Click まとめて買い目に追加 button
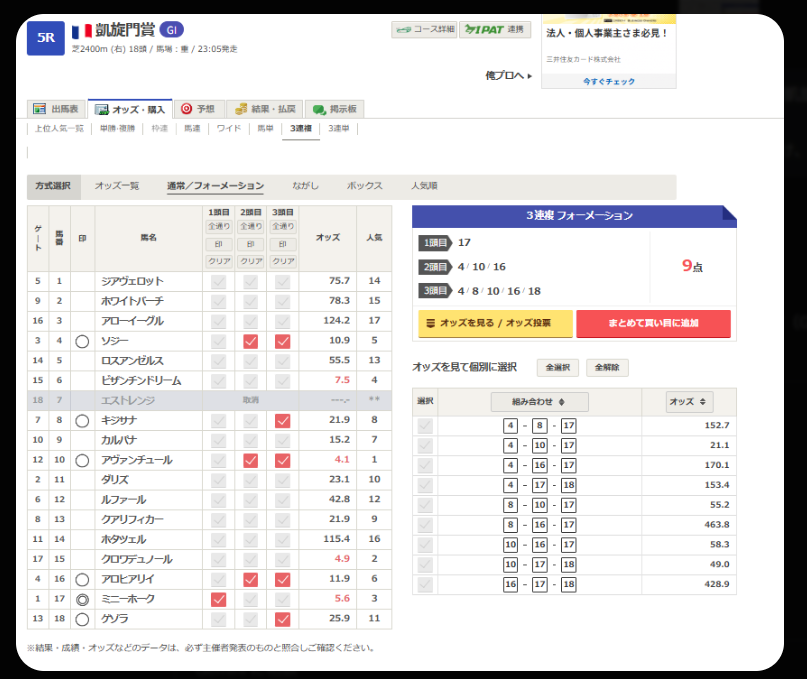 click(653, 324)
